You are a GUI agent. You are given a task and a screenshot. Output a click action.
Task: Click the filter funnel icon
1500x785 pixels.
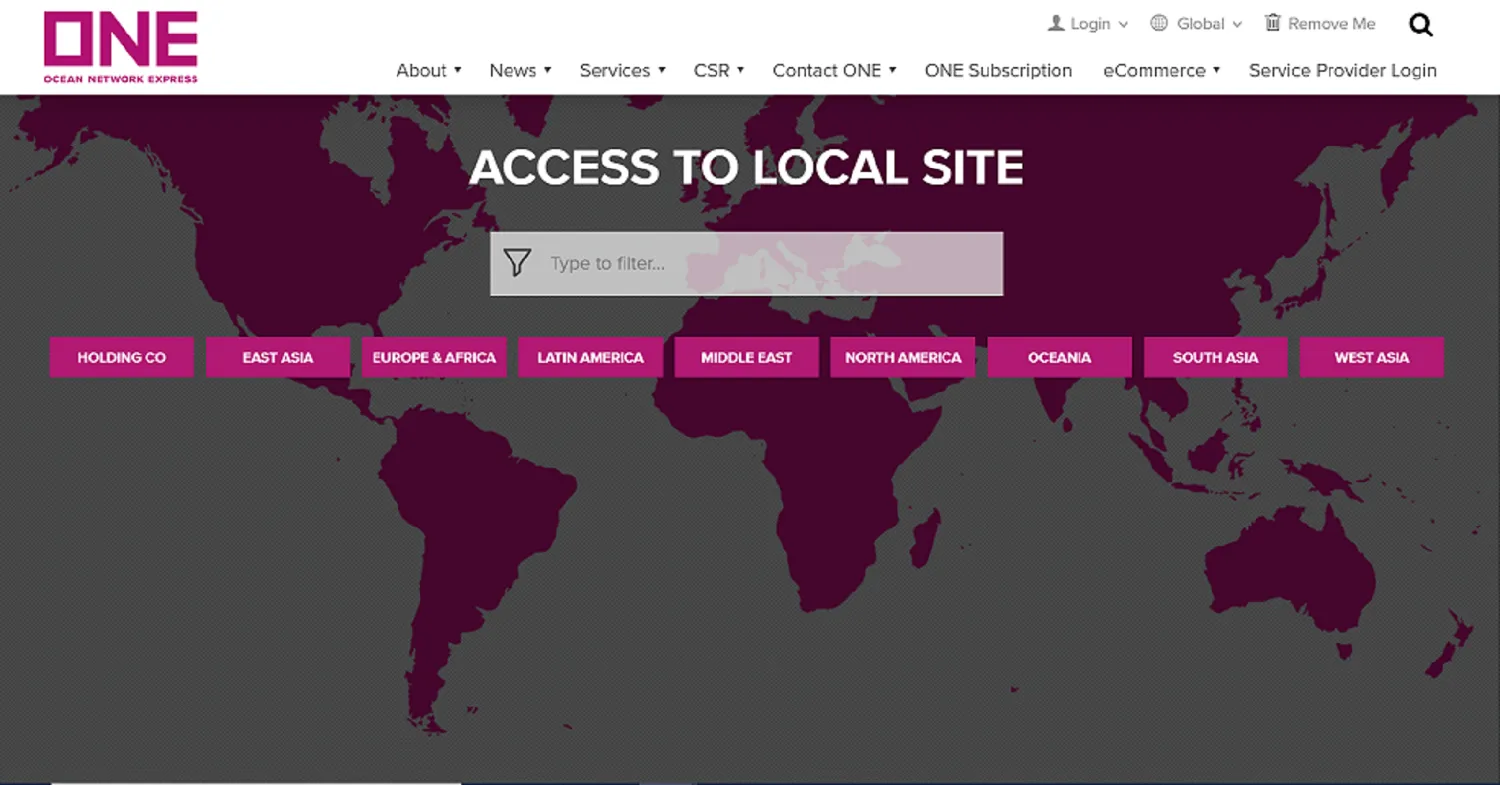517,263
